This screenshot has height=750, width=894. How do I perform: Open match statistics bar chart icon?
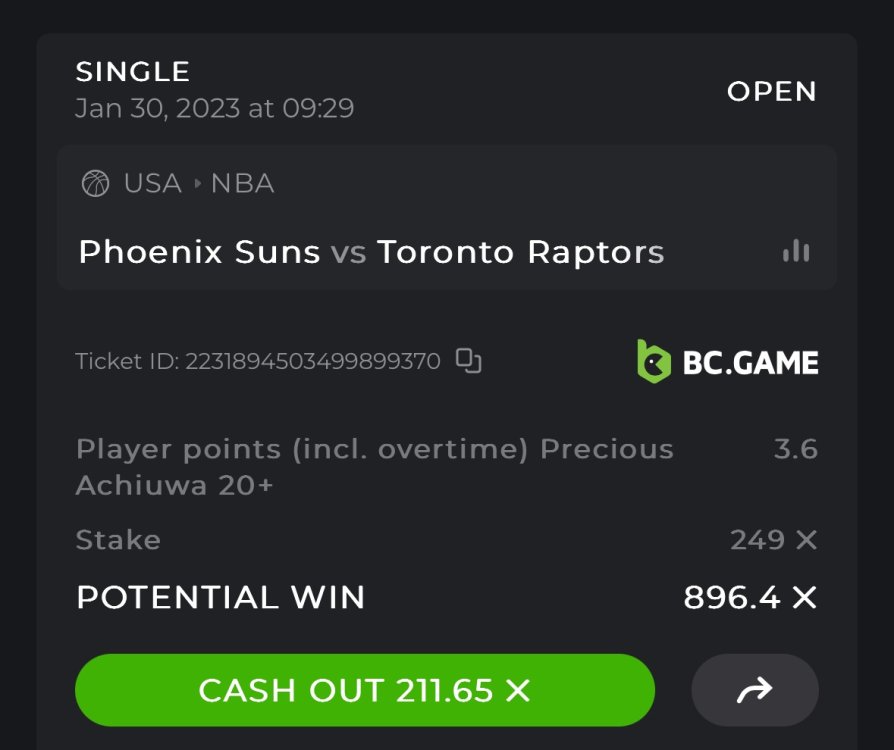coord(796,251)
